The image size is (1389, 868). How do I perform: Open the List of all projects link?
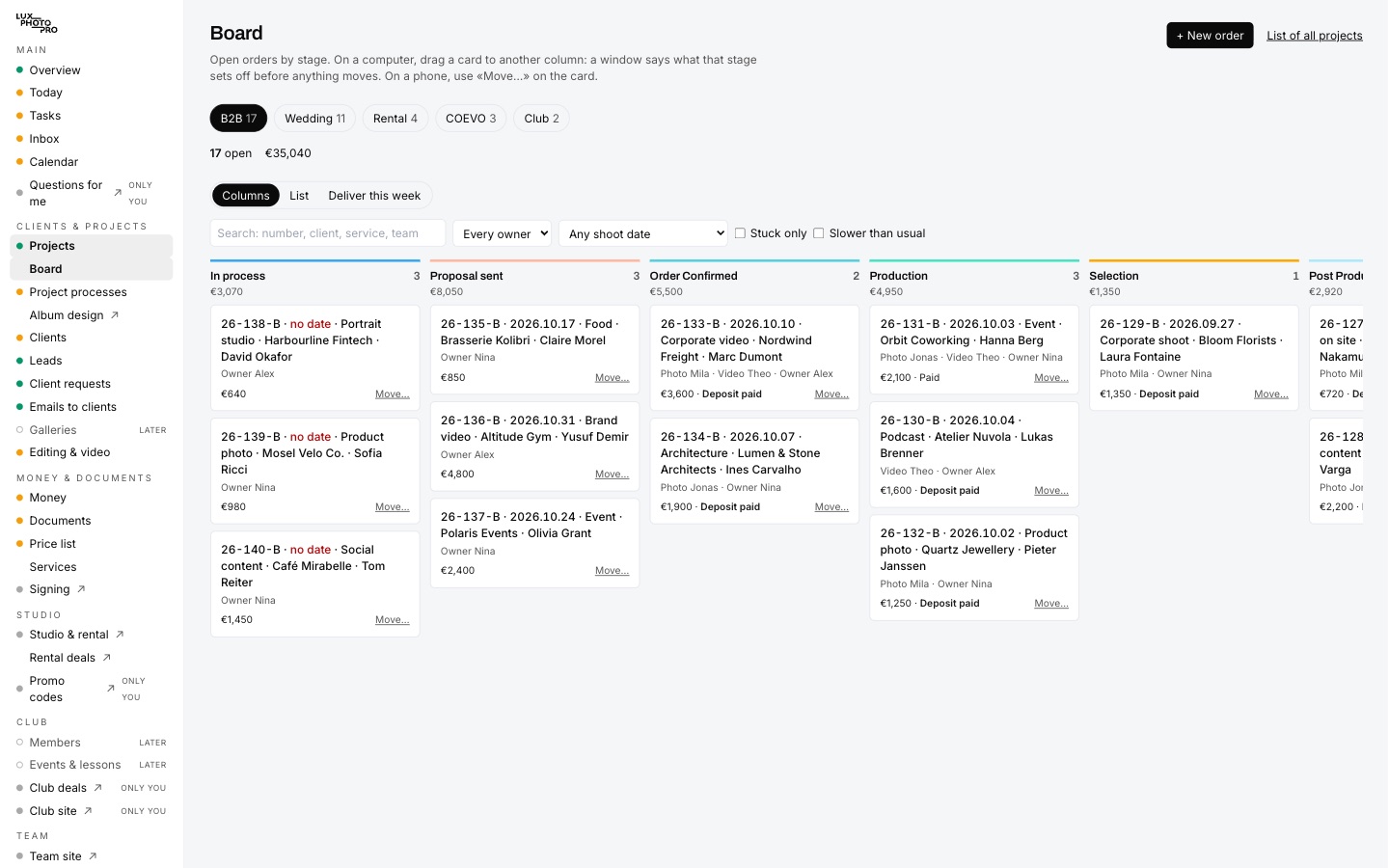[x=1315, y=36]
